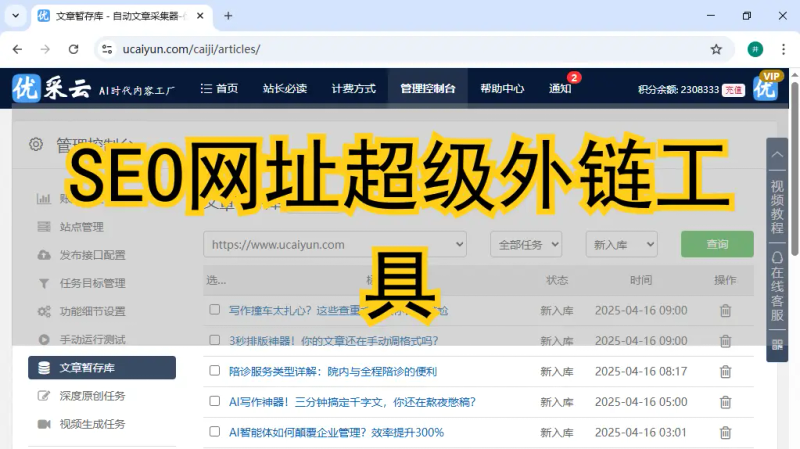Open the site URL dropdown
This screenshot has width=800, height=449.
(x=335, y=244)
